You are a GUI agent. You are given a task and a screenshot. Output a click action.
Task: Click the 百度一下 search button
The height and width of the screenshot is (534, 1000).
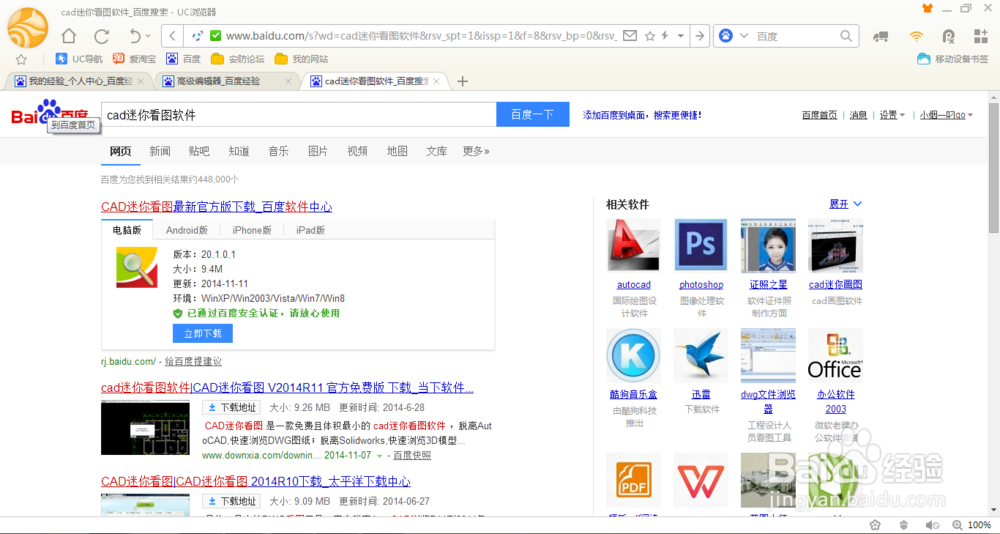533,115
